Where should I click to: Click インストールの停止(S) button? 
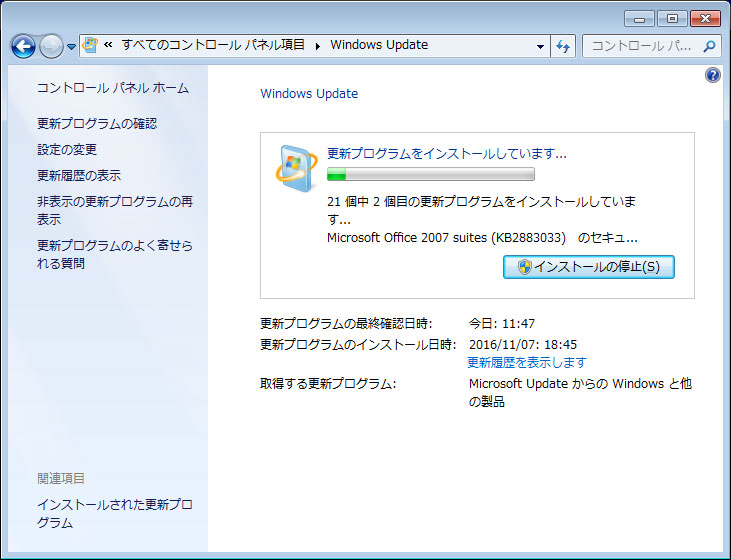pos(589,267)
